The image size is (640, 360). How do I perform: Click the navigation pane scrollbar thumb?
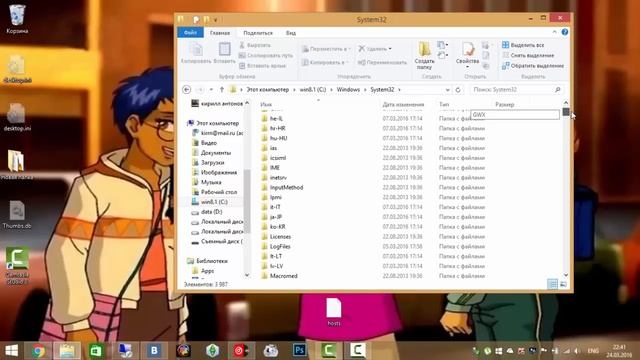[x=247, y=200]
